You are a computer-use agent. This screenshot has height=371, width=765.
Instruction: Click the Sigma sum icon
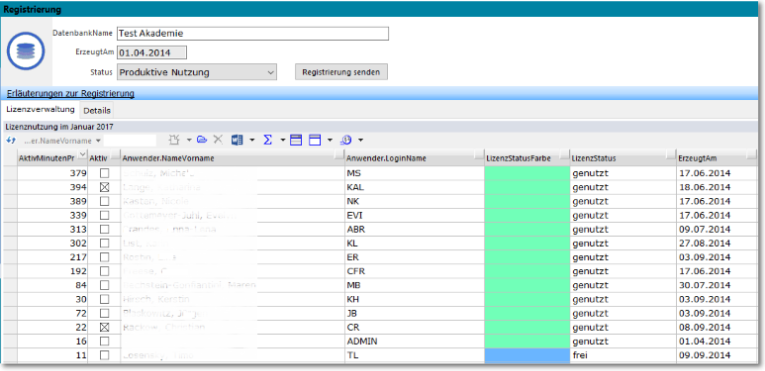pyautogui.click(x=267, y=140)
